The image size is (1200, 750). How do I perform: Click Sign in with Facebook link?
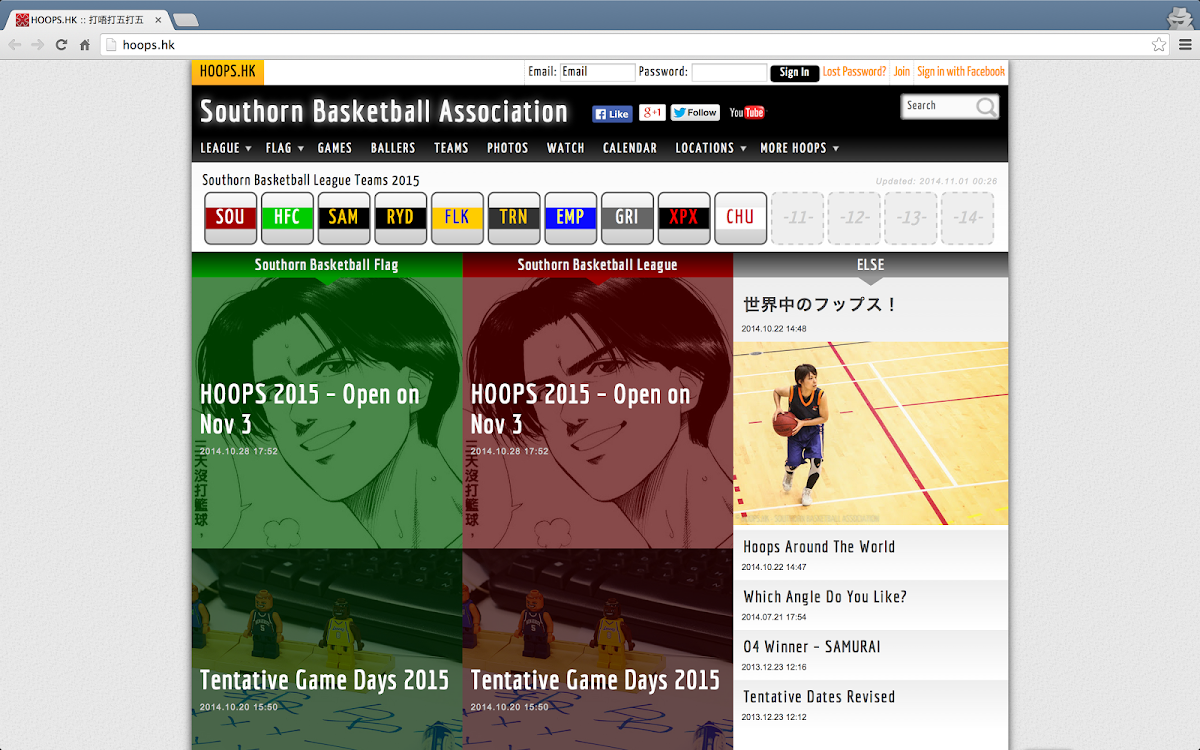coord(961,72)
